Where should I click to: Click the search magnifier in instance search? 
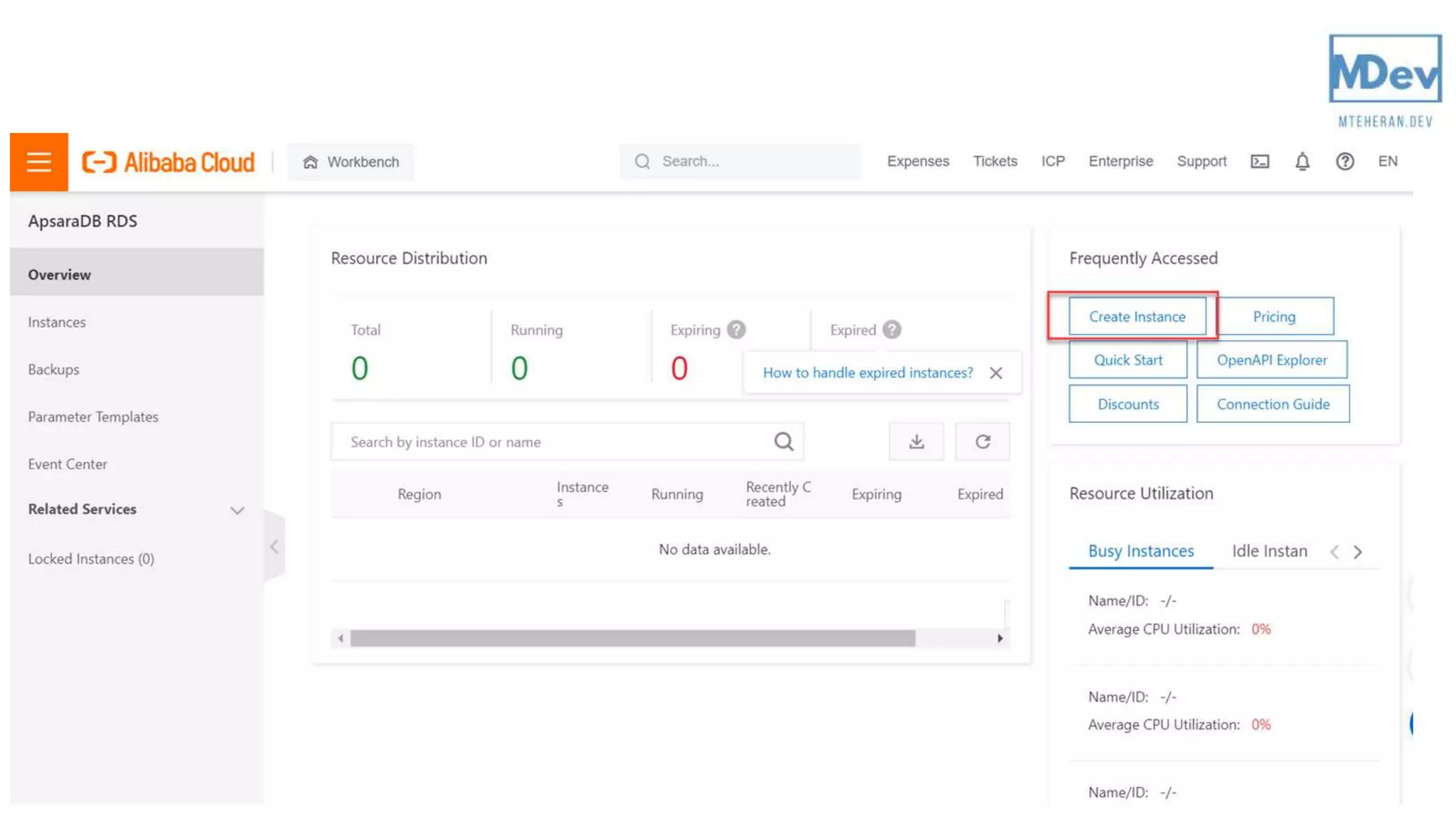[783, 441]
